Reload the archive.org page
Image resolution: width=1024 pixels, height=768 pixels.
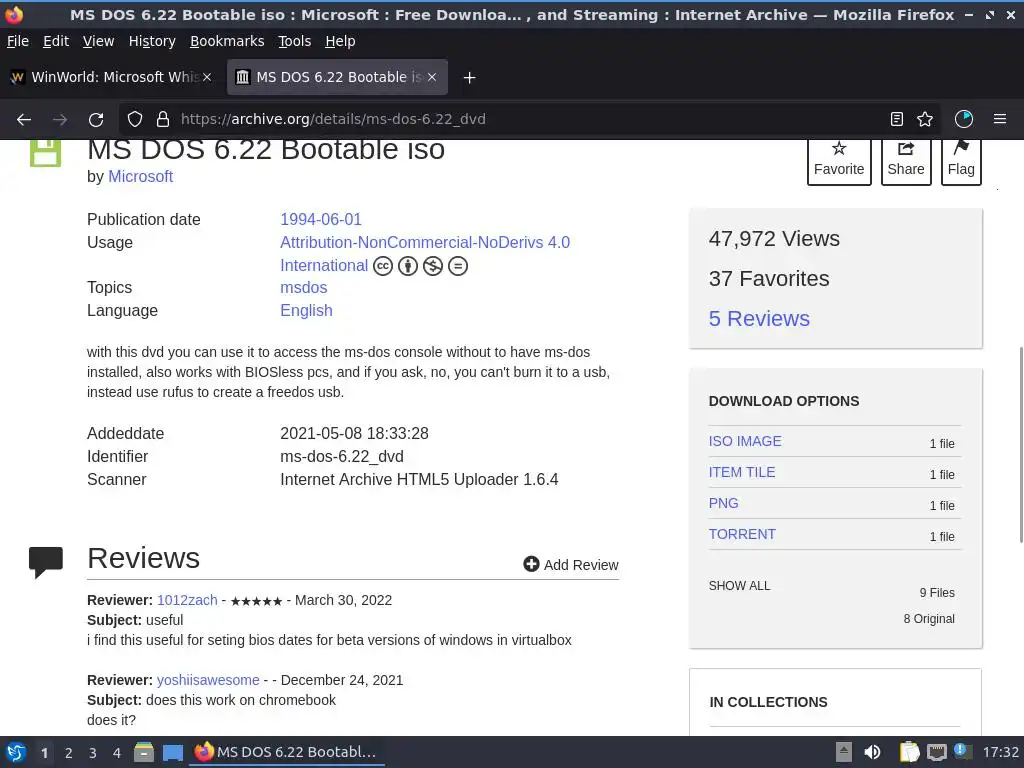96,120
